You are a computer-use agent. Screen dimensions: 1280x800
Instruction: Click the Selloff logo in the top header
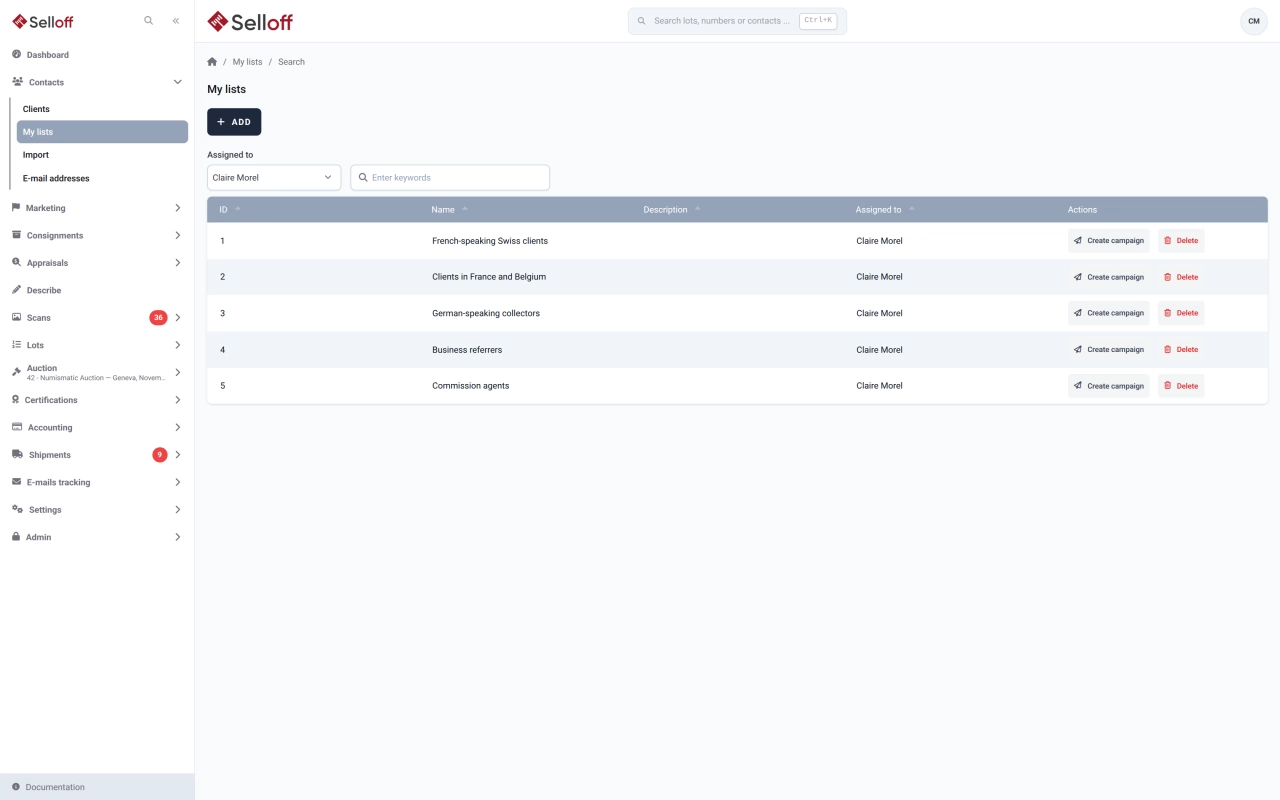pos(250,21)
